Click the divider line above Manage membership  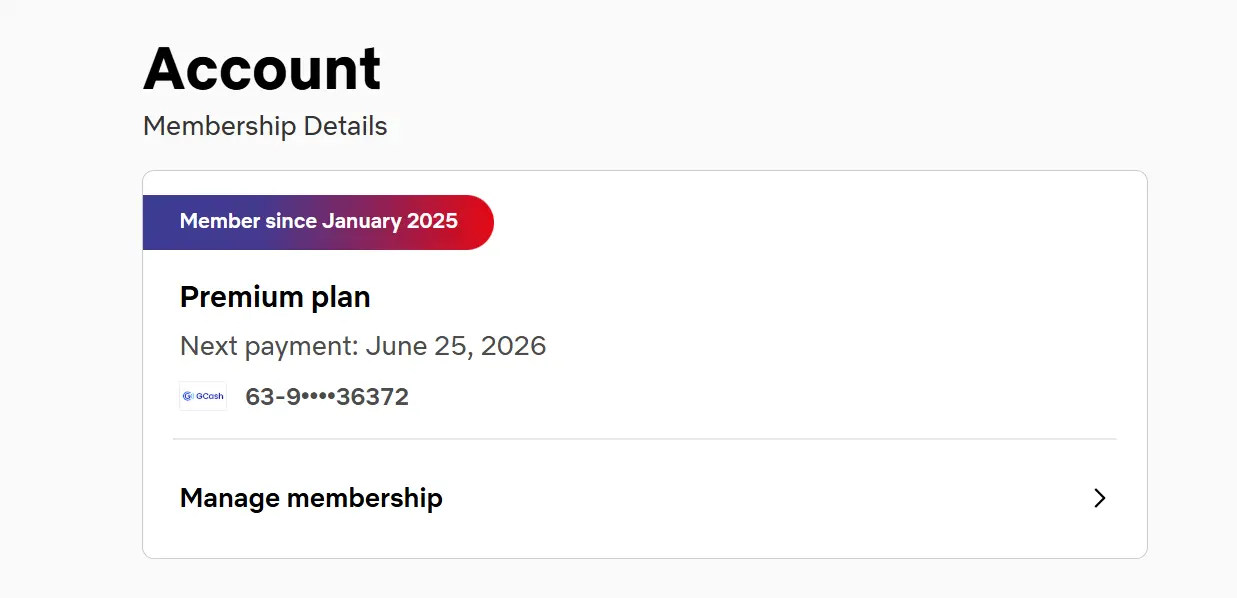click(x=645, y=439)
